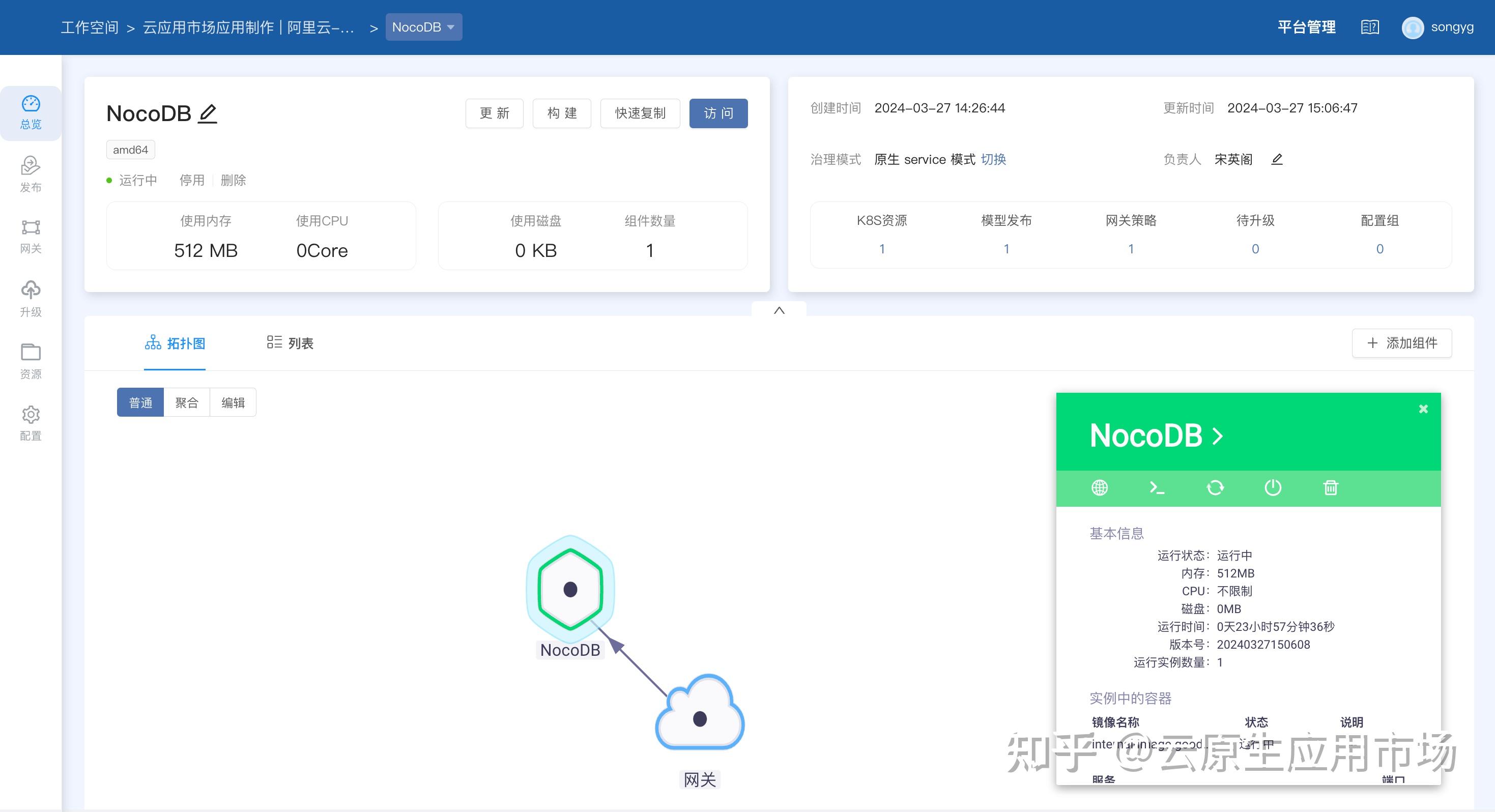Switch topology view to 聚合 mode
This screenshot has height=812, width=1495.
click(187, 401)
